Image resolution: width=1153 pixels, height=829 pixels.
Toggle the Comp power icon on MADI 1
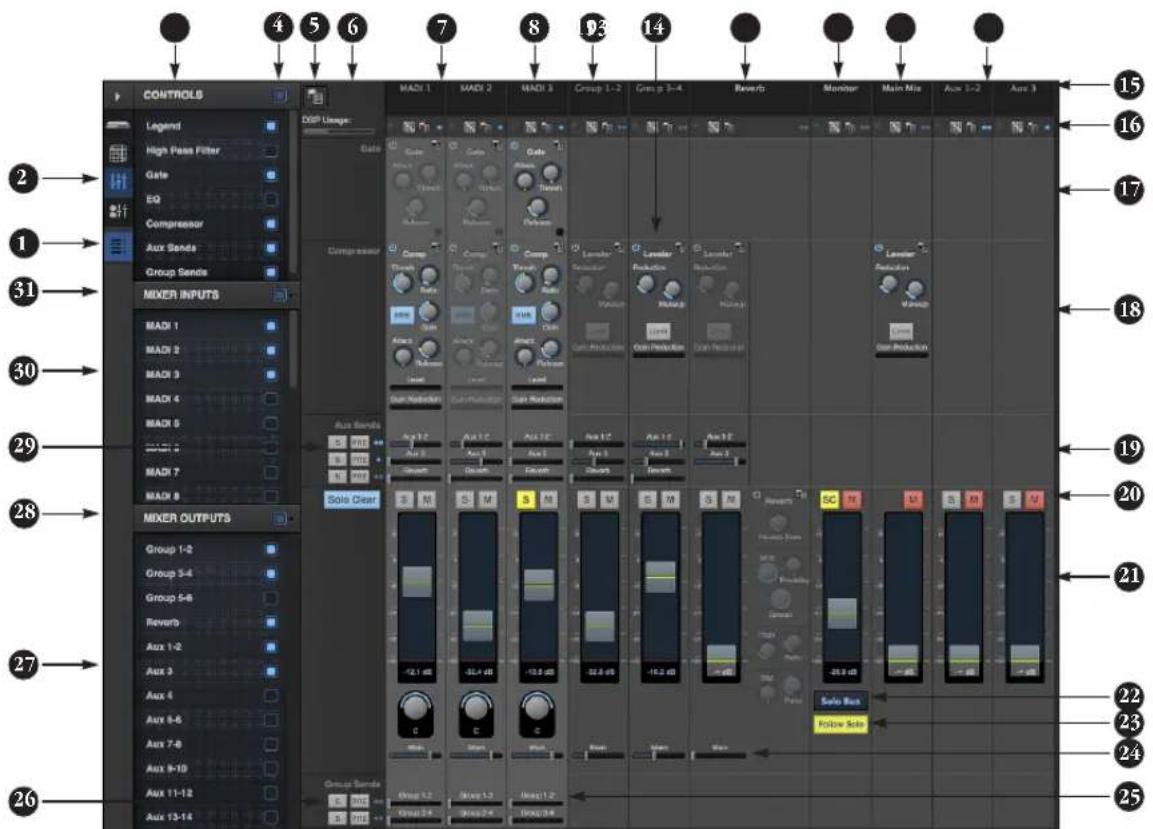point(393,249)
